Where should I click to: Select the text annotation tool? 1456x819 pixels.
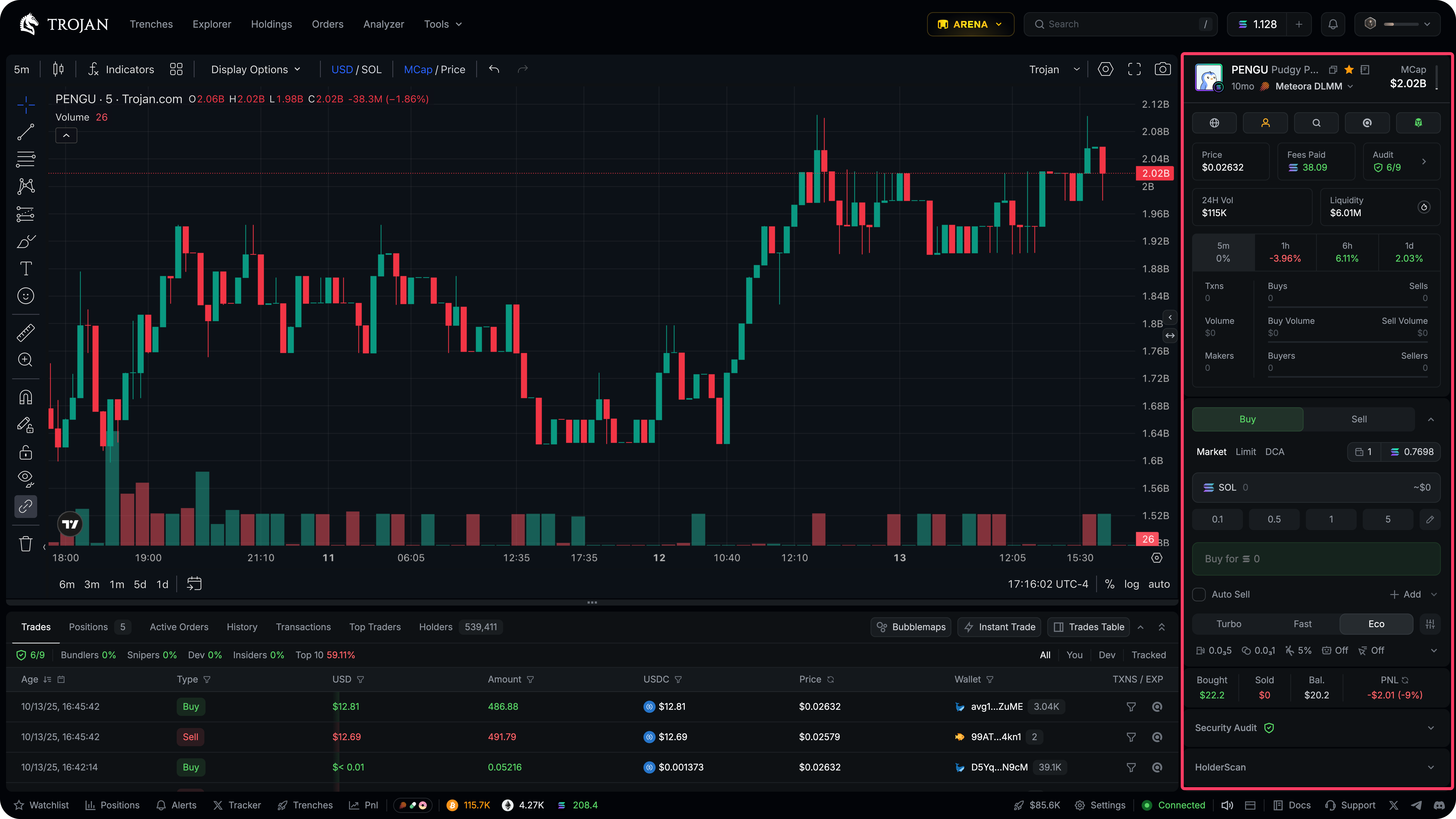click(25, 268)
